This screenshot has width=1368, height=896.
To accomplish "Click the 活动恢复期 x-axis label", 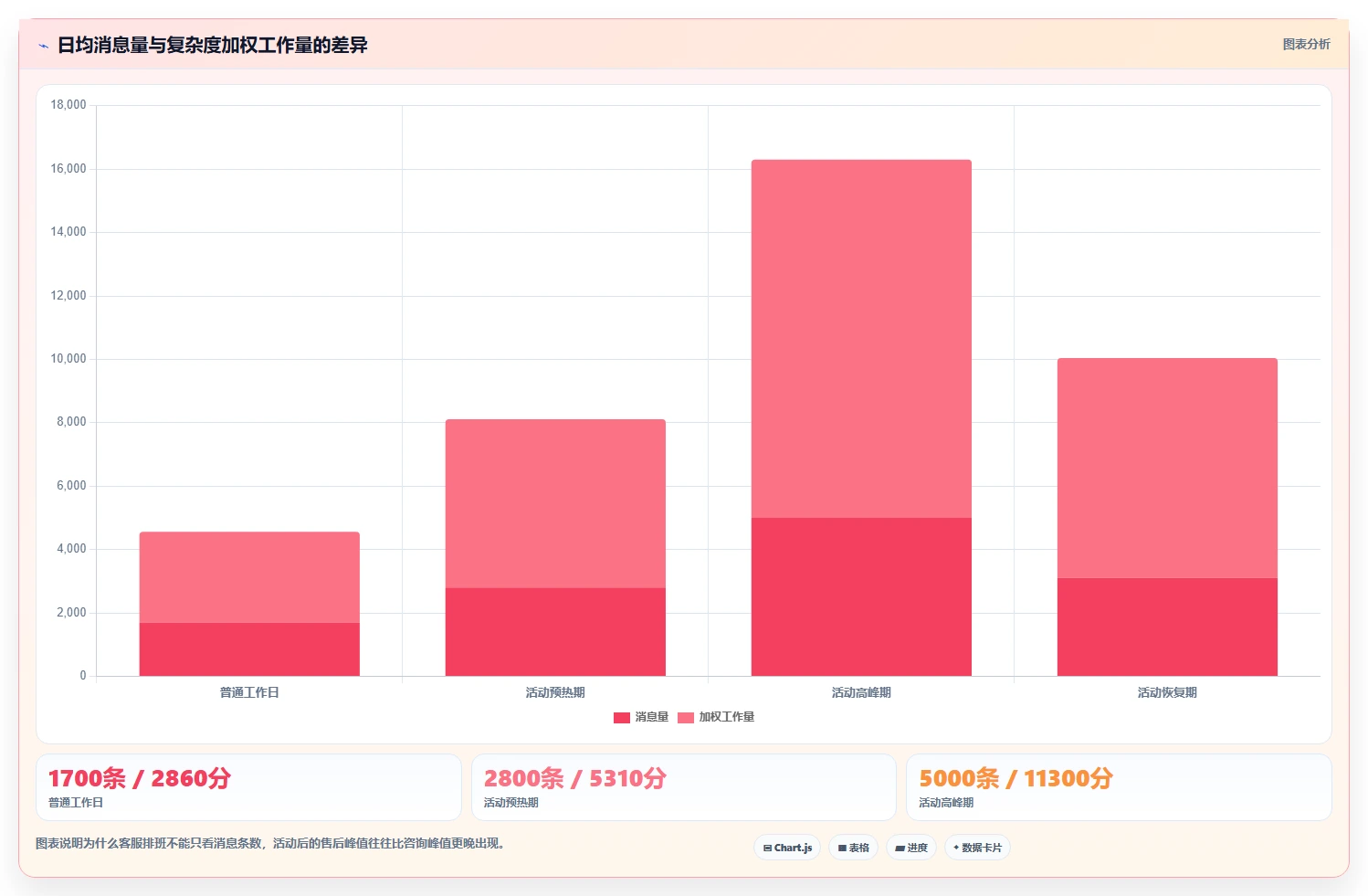I will (x=1167, y=692).
